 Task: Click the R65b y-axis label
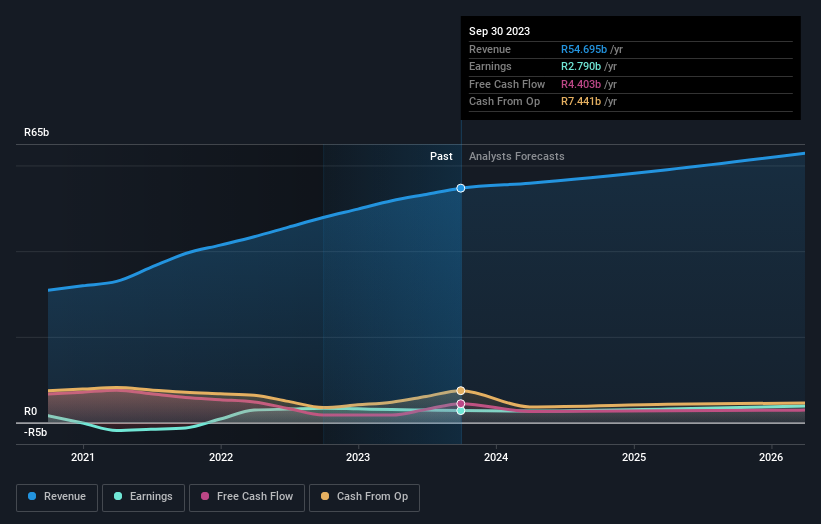point(37,132)
